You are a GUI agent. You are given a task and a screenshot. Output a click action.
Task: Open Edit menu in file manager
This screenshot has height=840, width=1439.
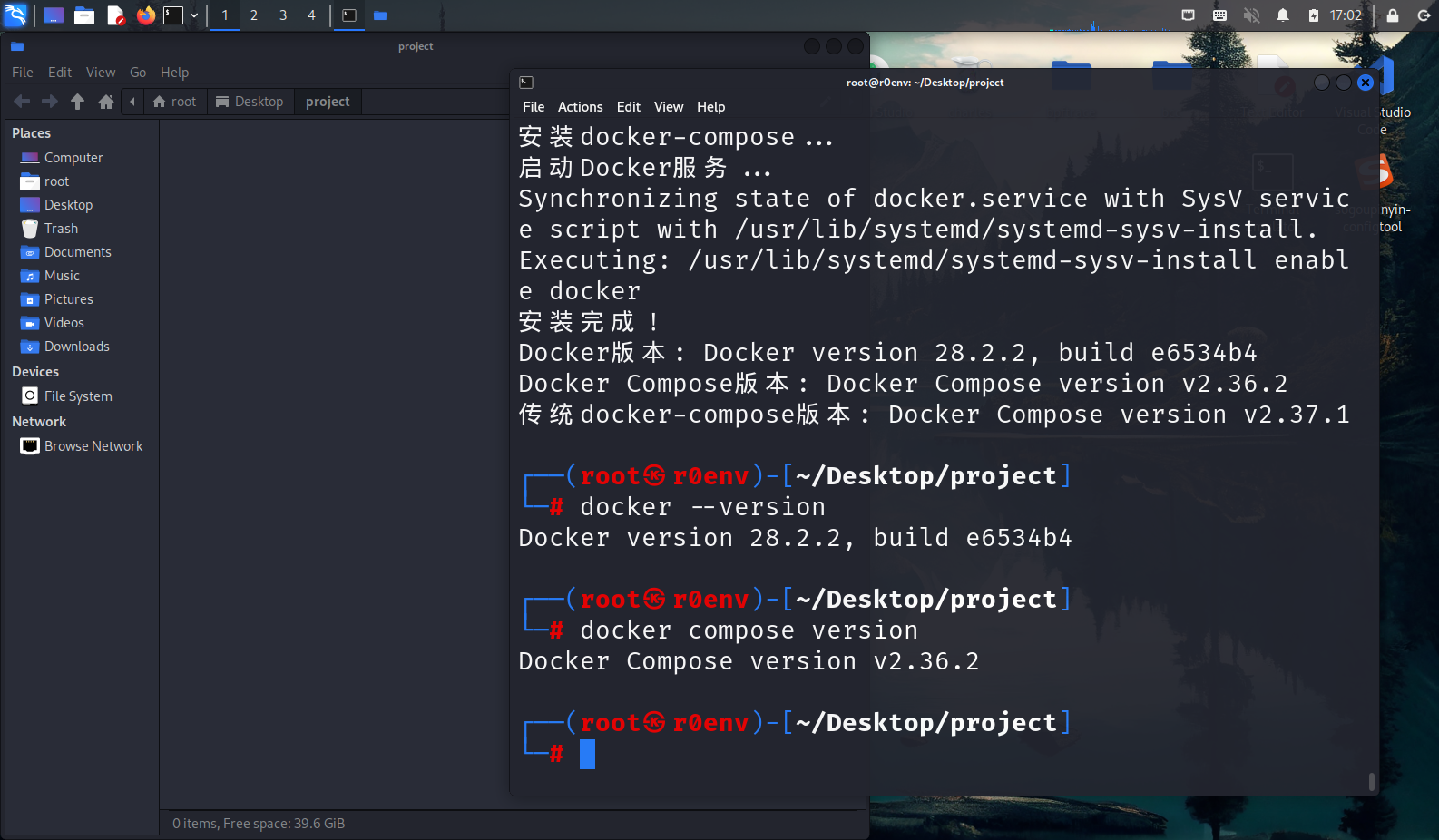click(60, 73)
